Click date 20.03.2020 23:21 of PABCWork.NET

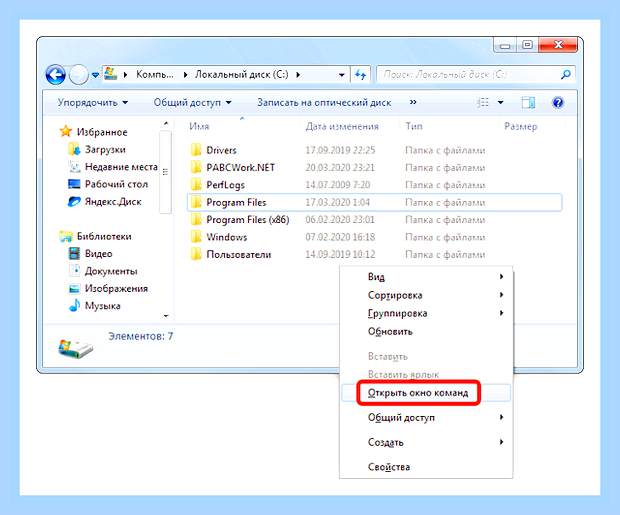[340, 168]
